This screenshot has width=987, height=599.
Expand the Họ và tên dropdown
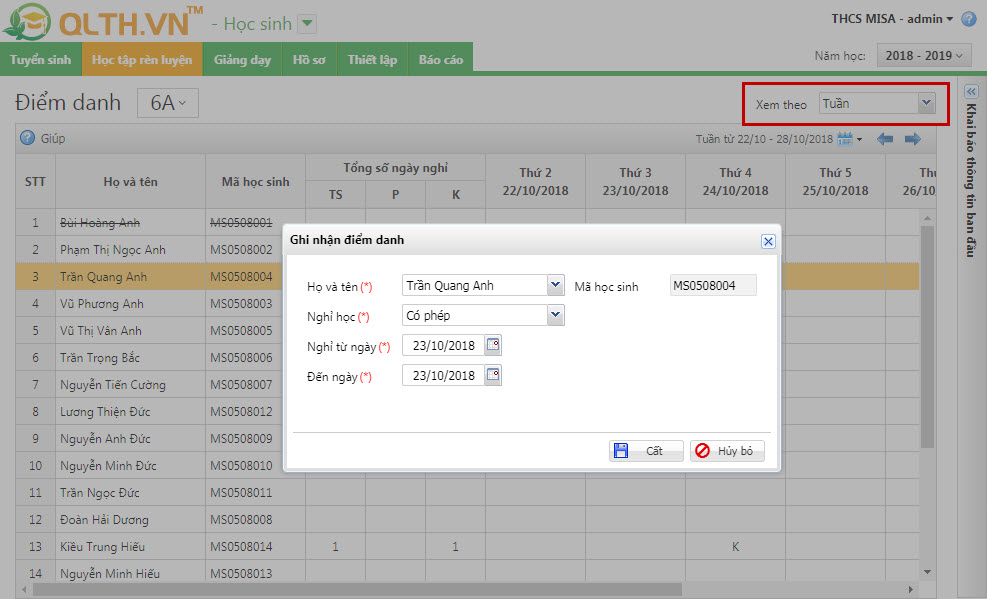tap(556, 285)
